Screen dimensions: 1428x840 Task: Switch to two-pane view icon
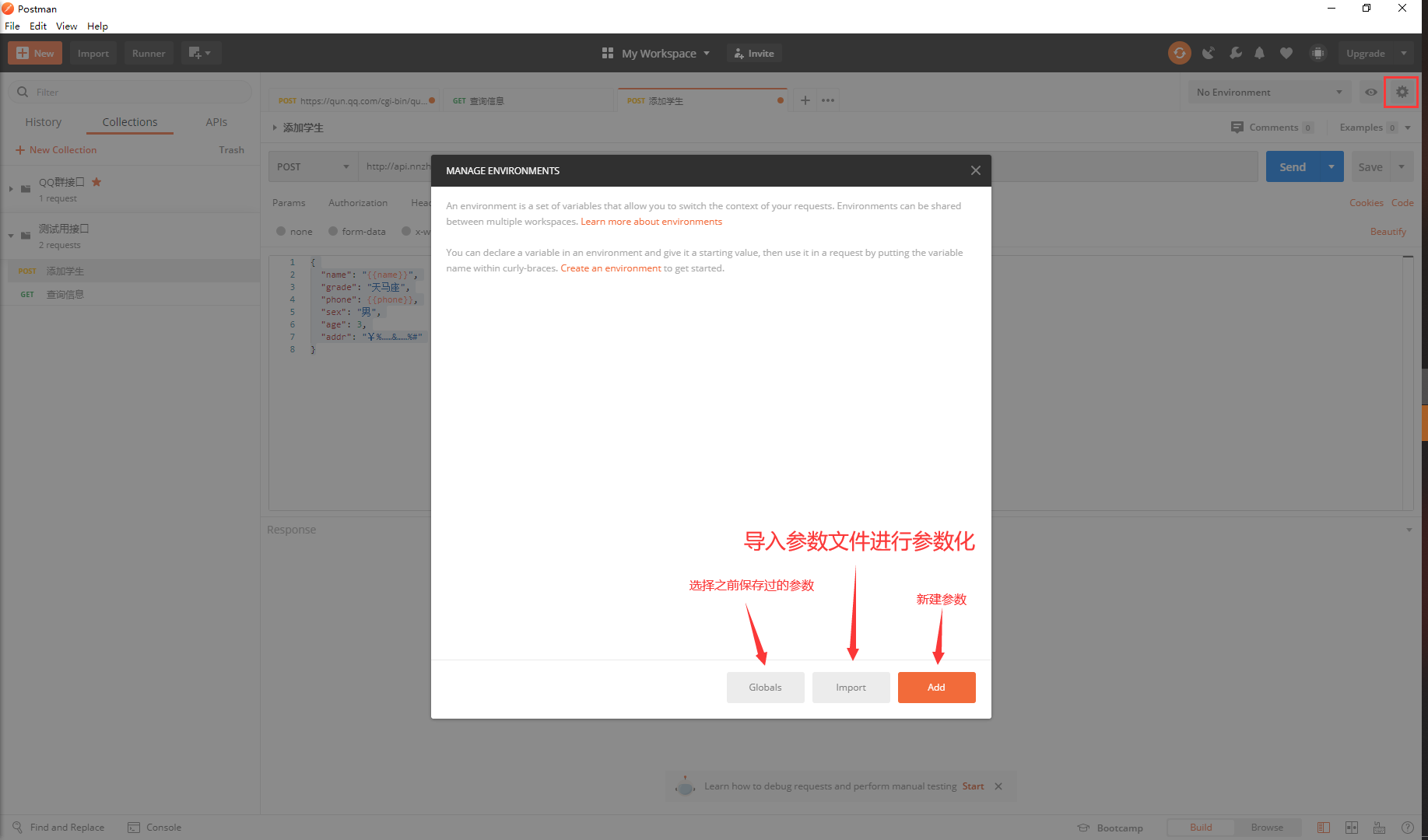[x=1352, y=828]
